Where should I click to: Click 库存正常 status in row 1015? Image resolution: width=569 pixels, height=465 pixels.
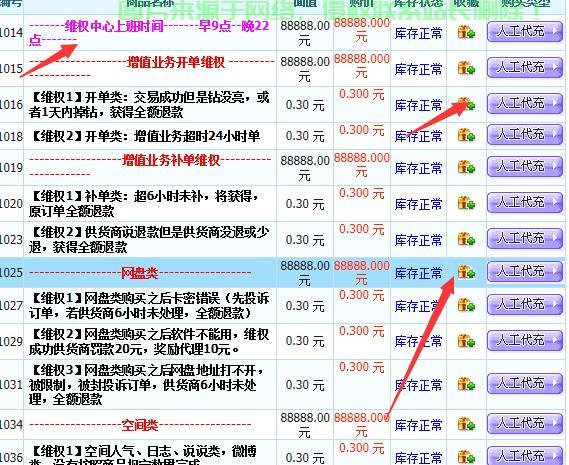pyautogui.click(x=418, y=69)
